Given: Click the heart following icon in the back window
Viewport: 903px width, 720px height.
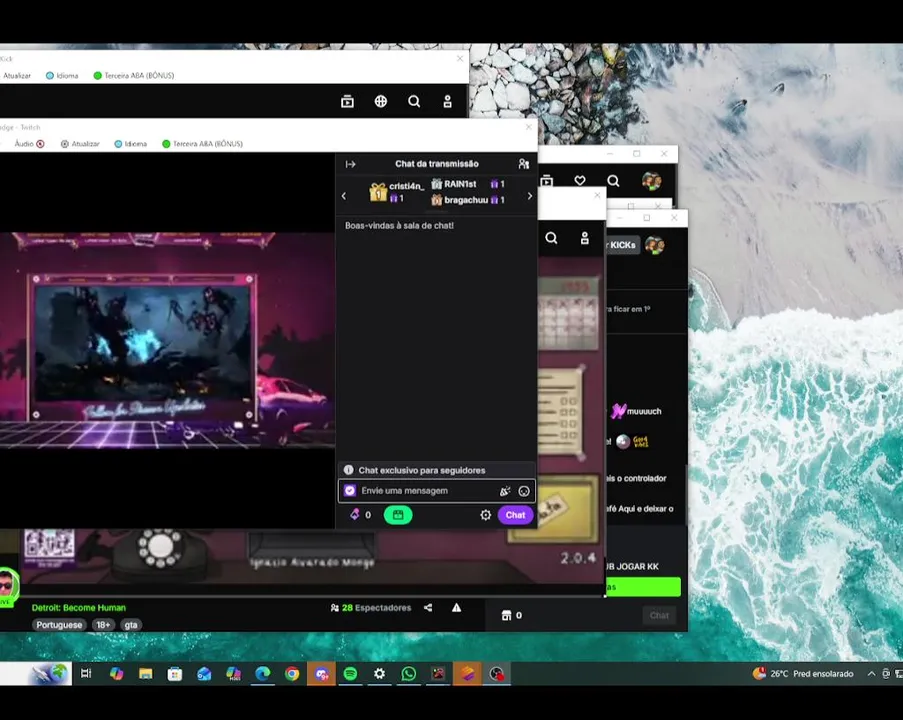Looking at the screenshot, I should coord(580,181).
